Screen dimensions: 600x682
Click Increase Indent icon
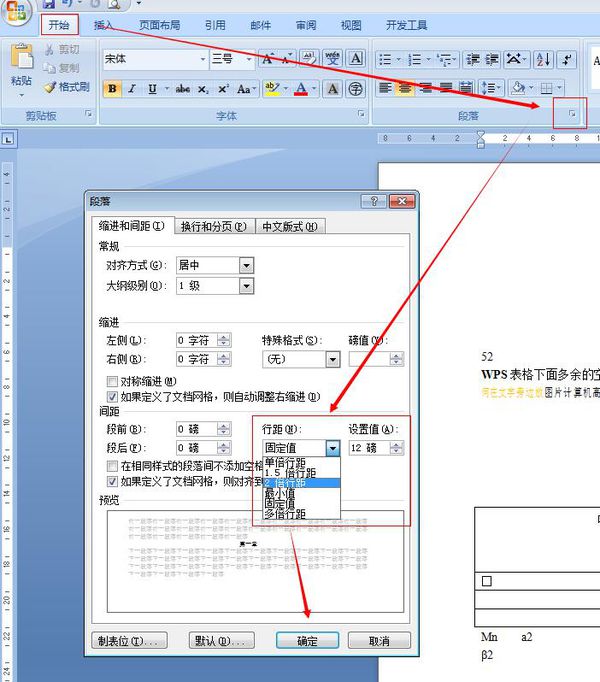coord(492,59)
